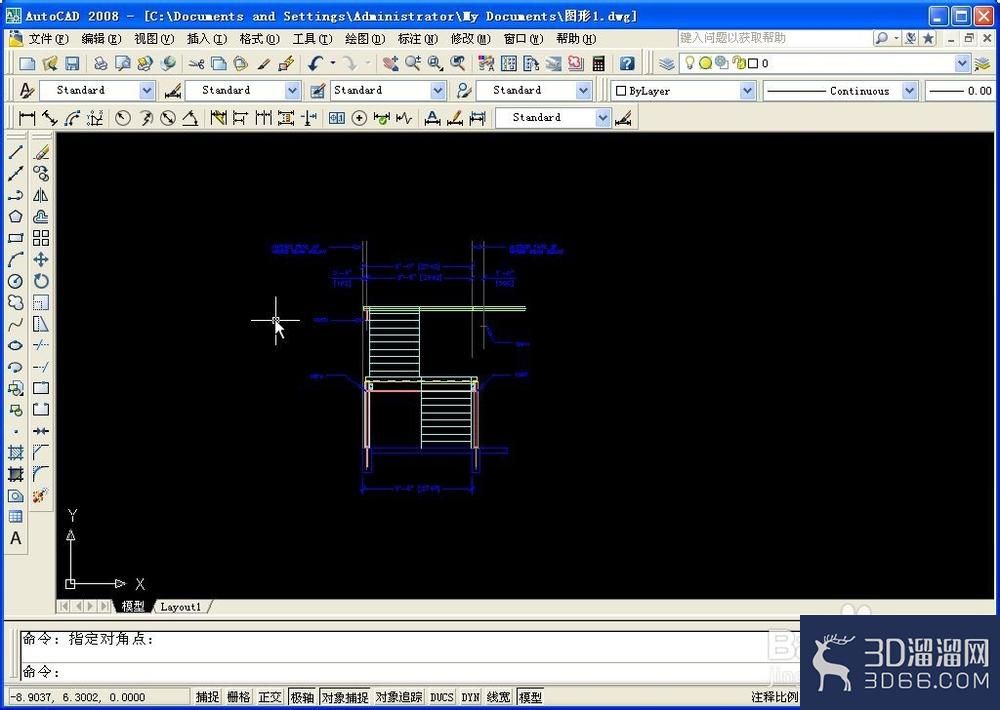Viewport: 1000px width, 710px height.
Task: Select the Polygon draw tool
Action: [16, 216]
